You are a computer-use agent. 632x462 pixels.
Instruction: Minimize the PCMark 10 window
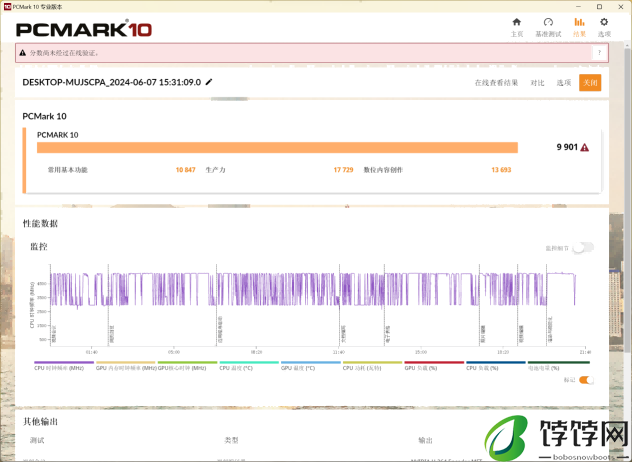578,7
